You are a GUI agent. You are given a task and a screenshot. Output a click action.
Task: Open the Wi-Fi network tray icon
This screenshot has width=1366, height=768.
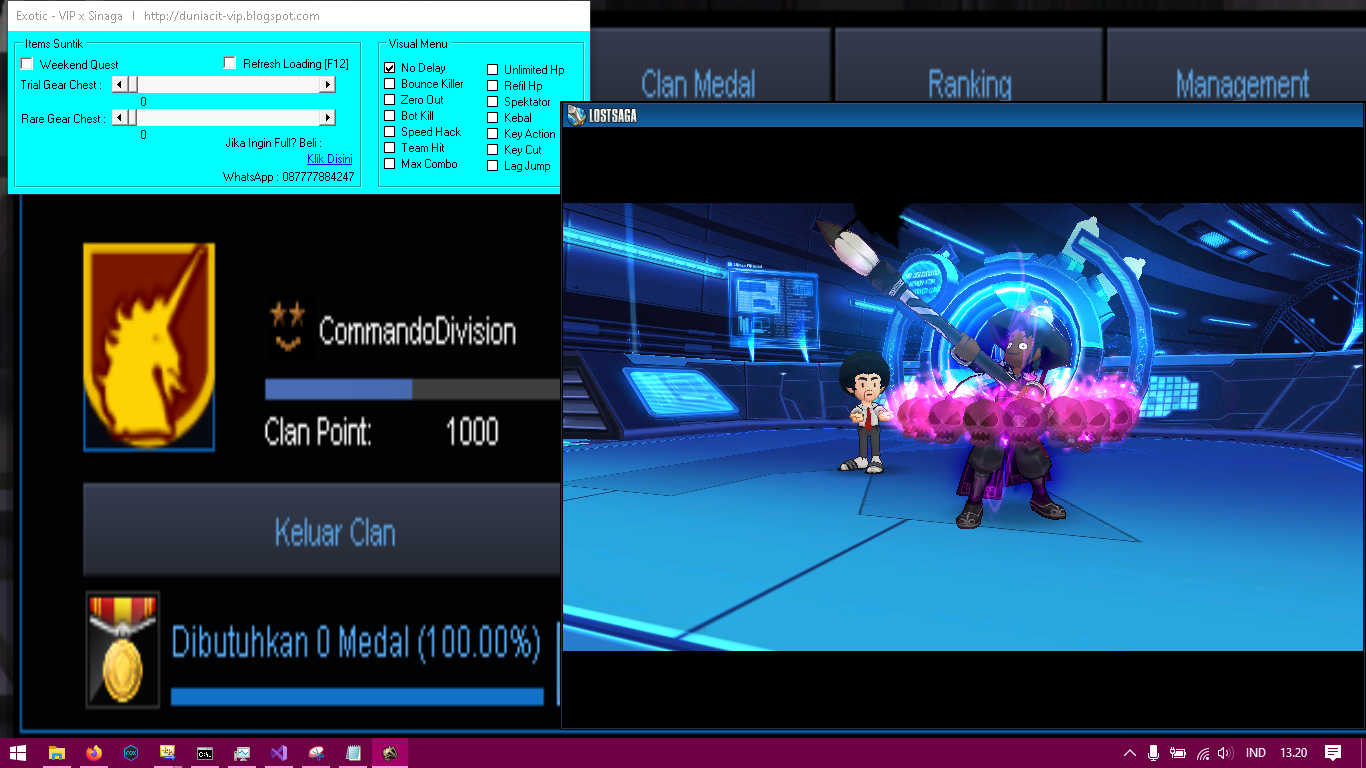(x=1203, y=753)
